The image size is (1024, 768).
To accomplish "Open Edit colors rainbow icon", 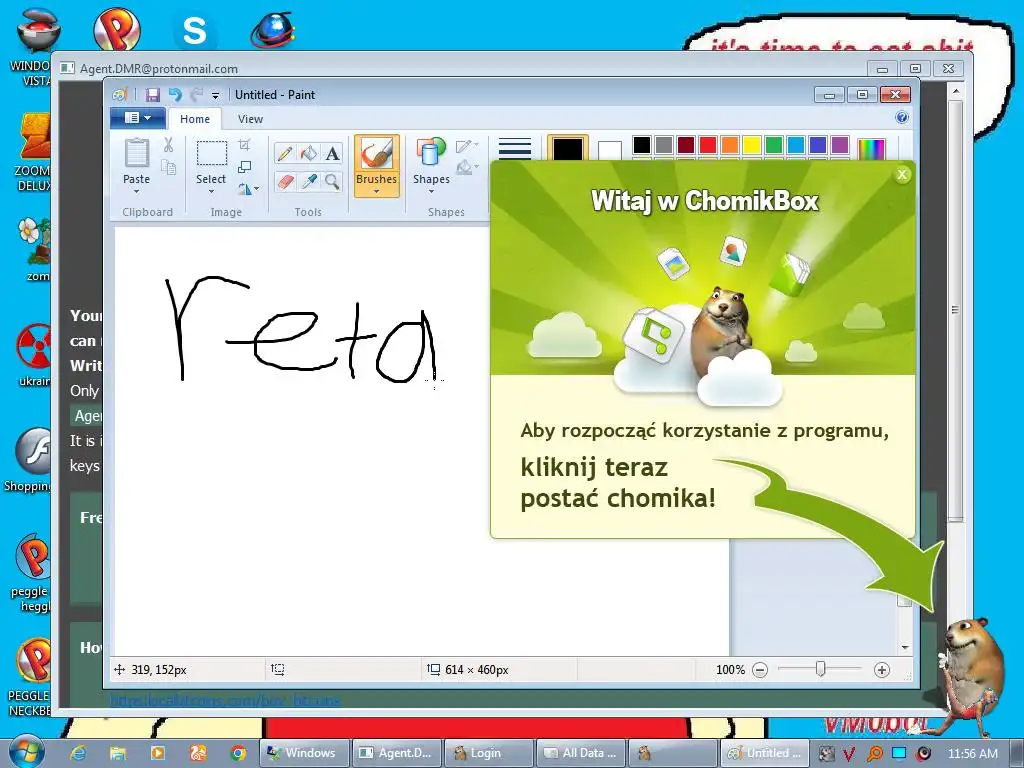I will pos(871,149).
